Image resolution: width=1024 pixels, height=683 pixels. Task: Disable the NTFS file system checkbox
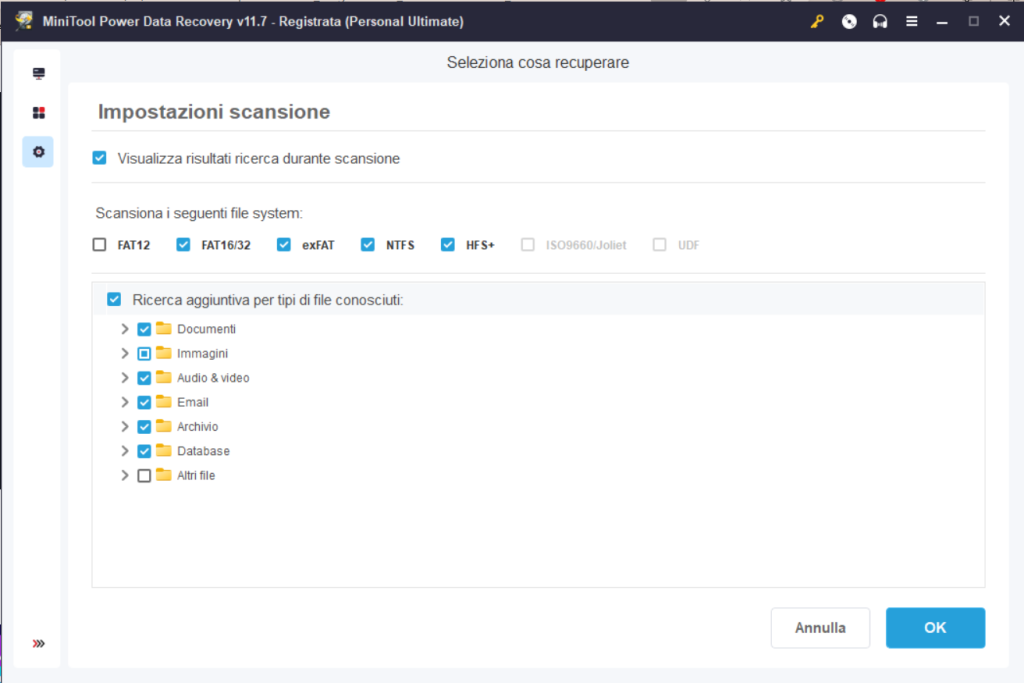pyautogui.click(x=368, y=245)
